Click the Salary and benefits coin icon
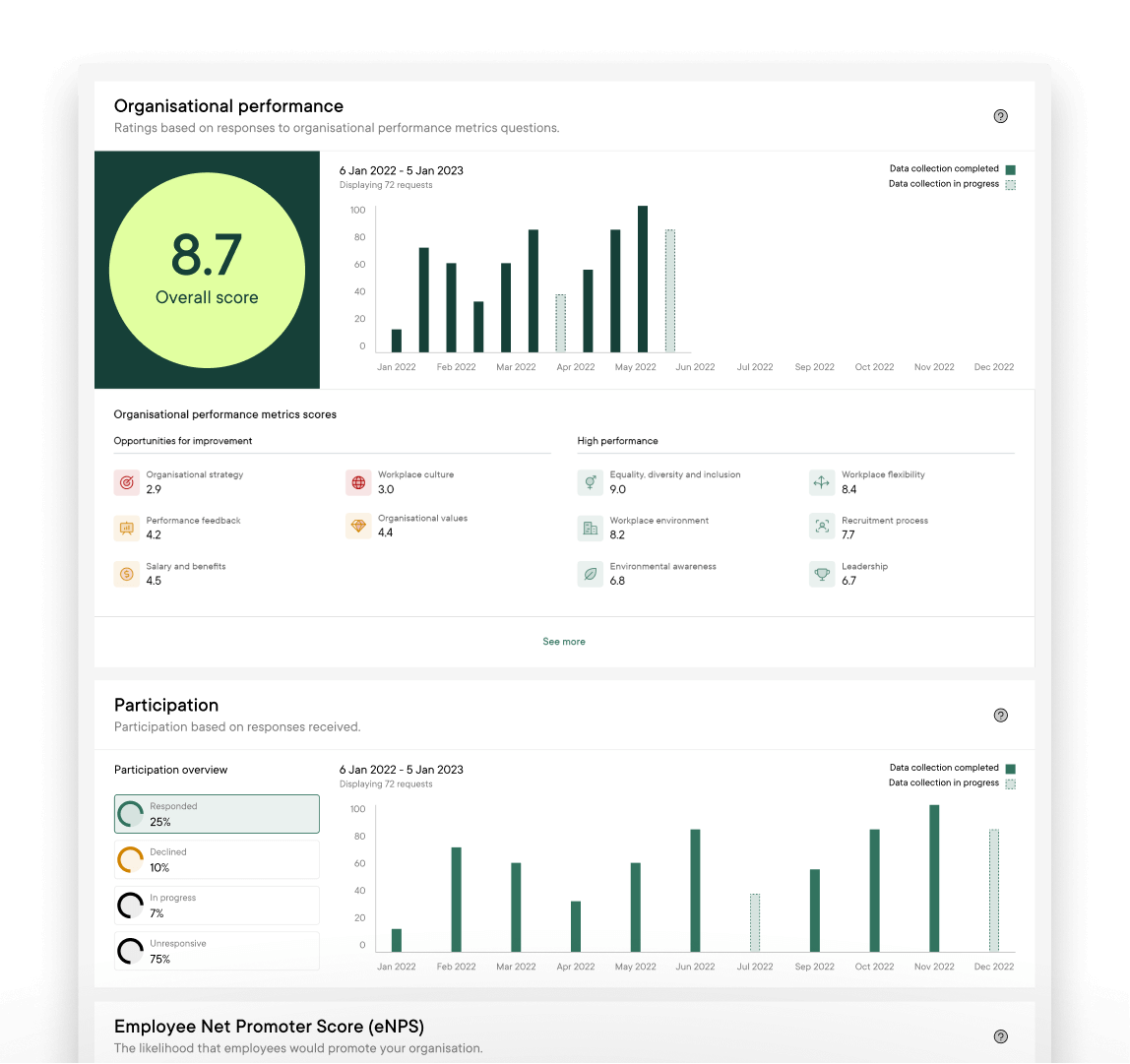Screen dimensions: 1130x1064 [x=126, y=574]
